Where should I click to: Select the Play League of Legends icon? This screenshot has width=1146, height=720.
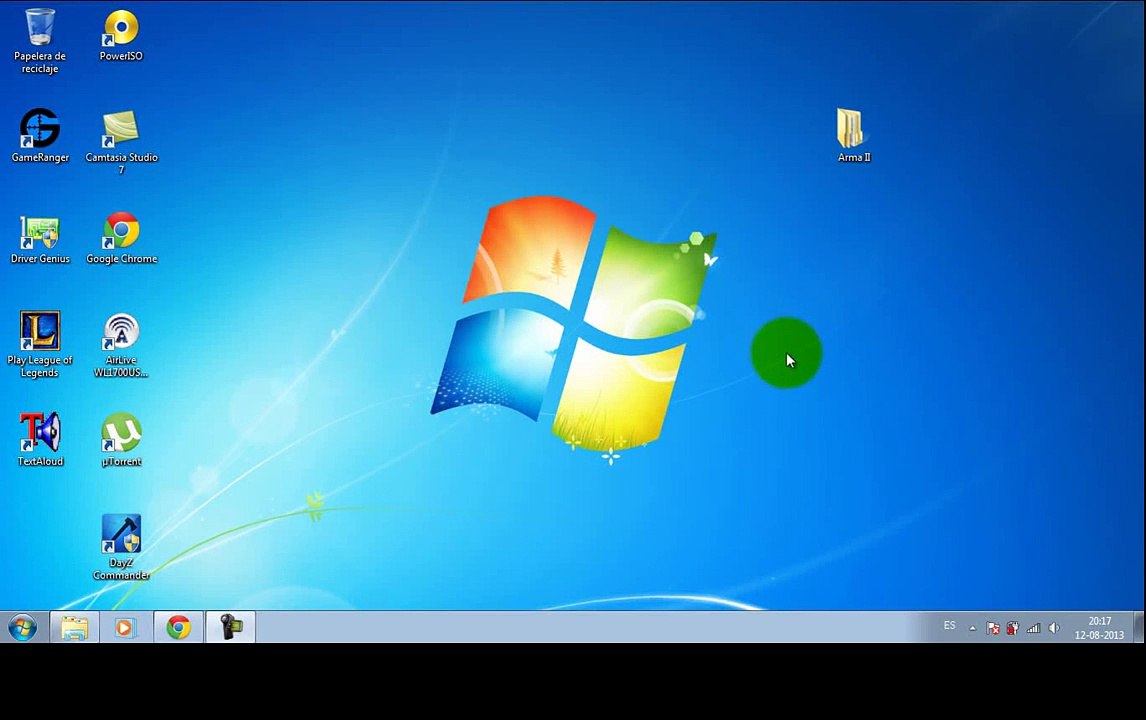39,344
